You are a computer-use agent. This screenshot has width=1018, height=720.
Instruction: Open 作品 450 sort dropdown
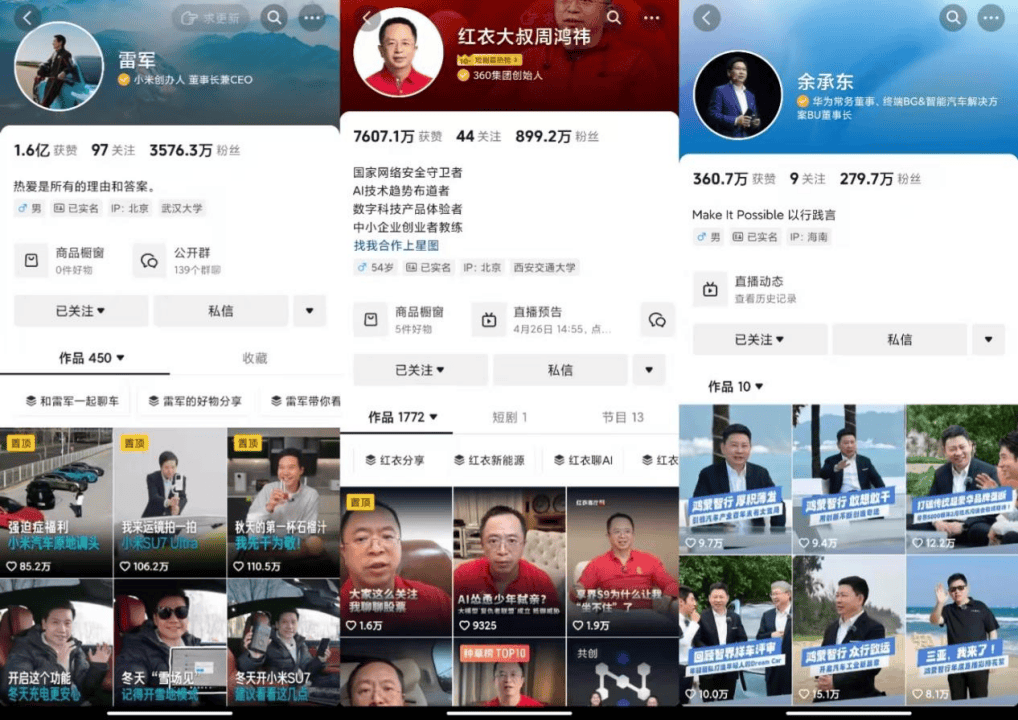coord(92,358)
